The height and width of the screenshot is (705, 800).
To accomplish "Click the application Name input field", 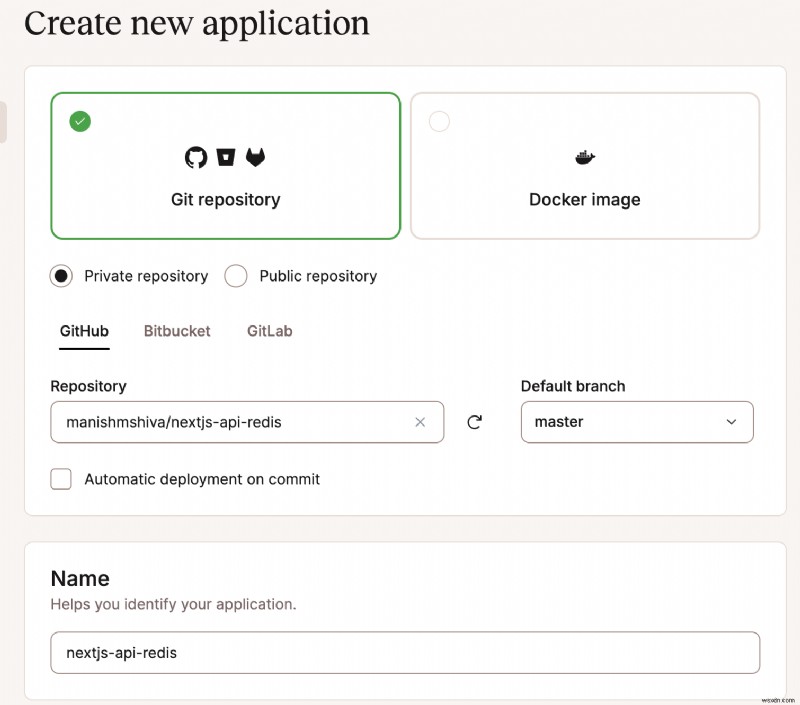I will point(405,652).
